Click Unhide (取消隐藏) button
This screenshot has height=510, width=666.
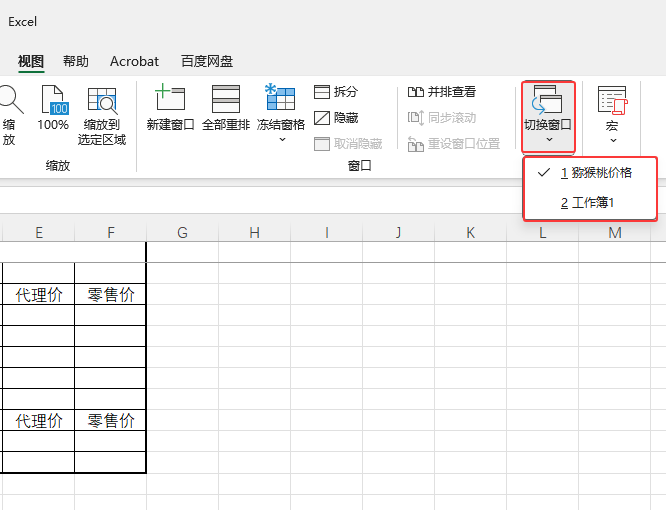[x=348, y=144]
